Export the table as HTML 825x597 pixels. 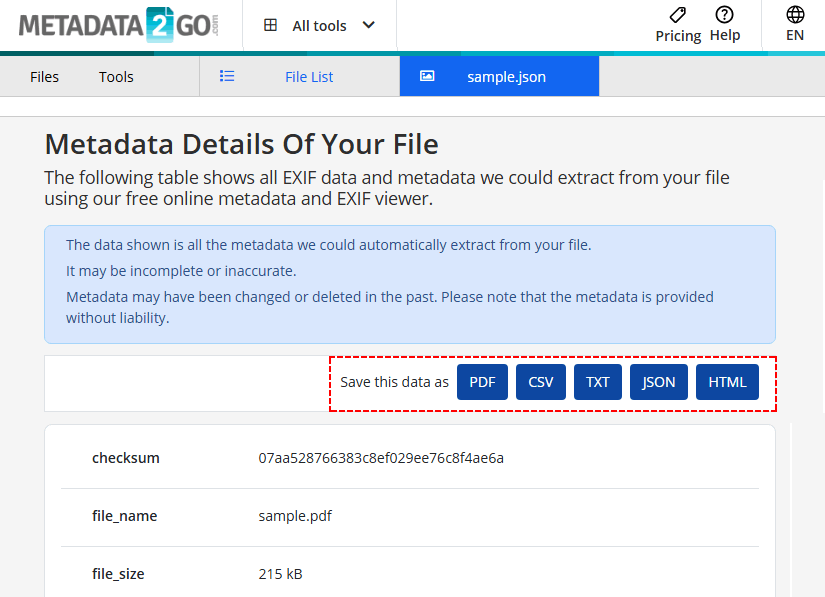(727, 381)
